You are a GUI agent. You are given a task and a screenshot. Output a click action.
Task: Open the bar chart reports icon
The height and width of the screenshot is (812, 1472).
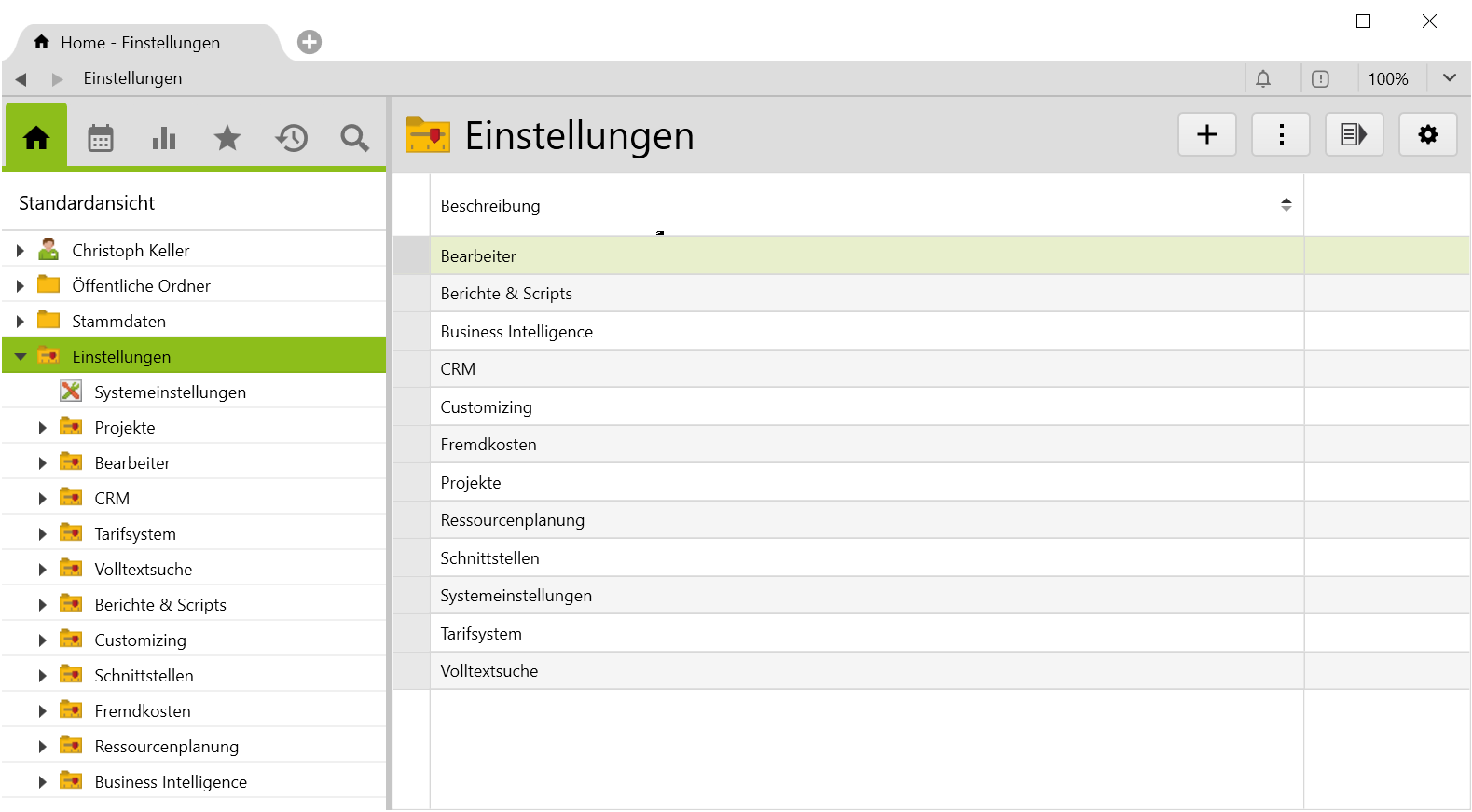[x=164, y=138]
